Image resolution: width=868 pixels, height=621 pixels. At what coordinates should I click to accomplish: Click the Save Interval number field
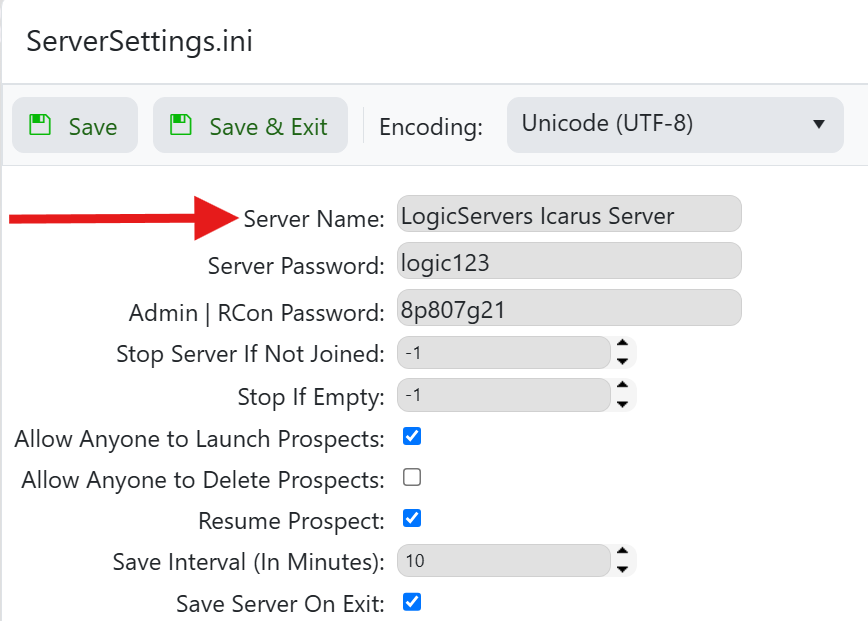pyautogui.click(x=503, y=561)
